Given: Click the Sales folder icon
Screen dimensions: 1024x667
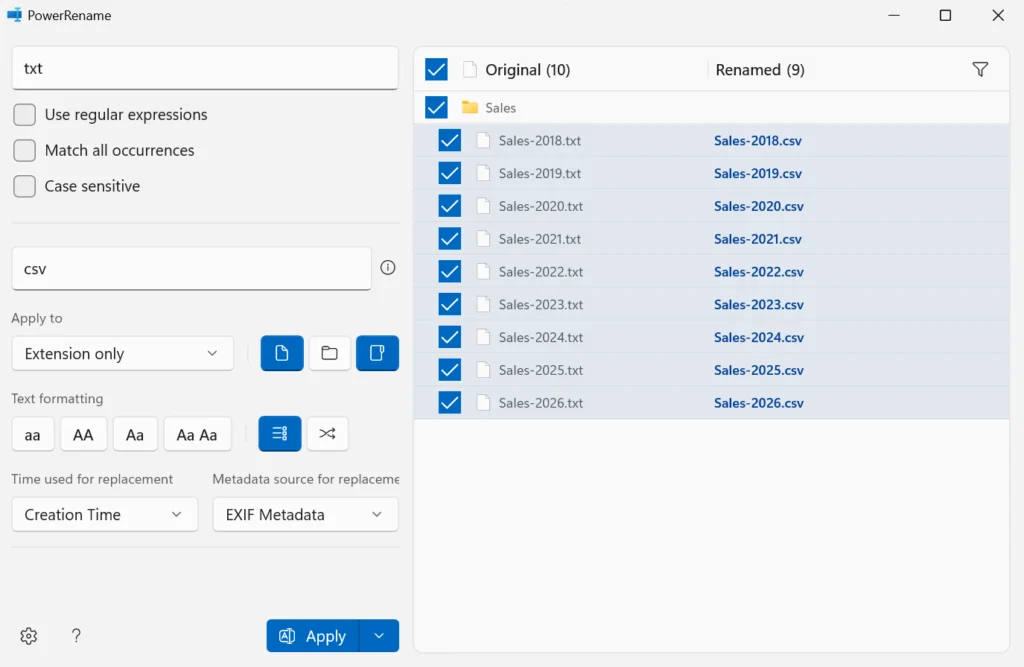Looking at the screenshot, I should [x=470, y=107].
